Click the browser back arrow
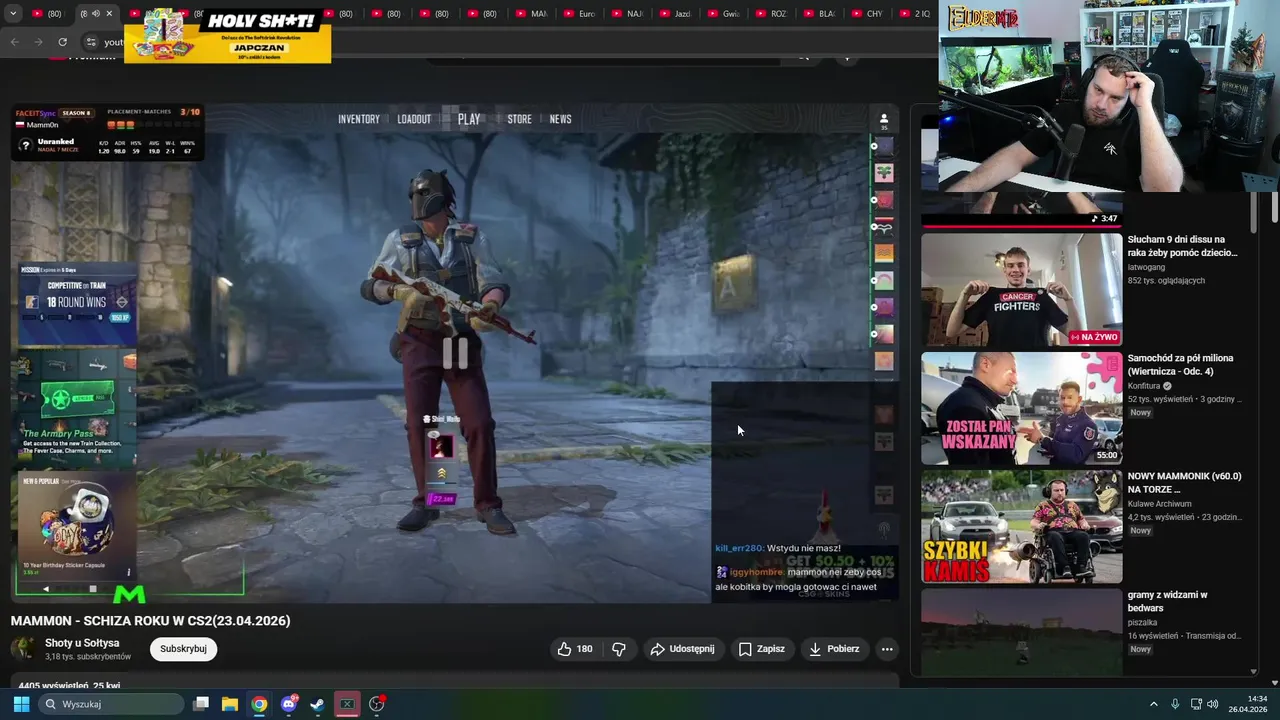This screenshot has width=1280, height=720. point(14,42)
